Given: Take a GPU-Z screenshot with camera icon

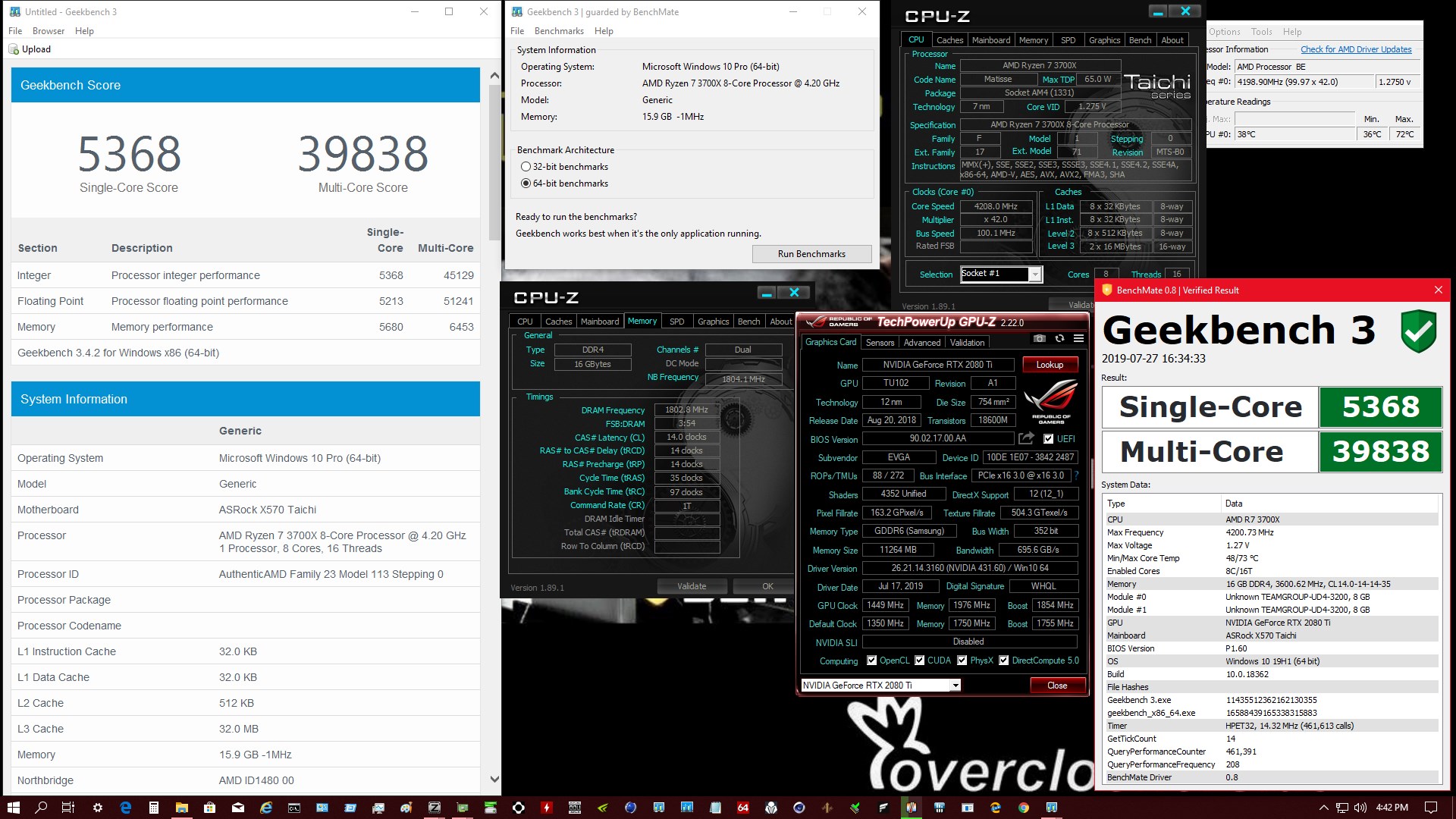Looking at the screenshot, I should point(1040,338).
